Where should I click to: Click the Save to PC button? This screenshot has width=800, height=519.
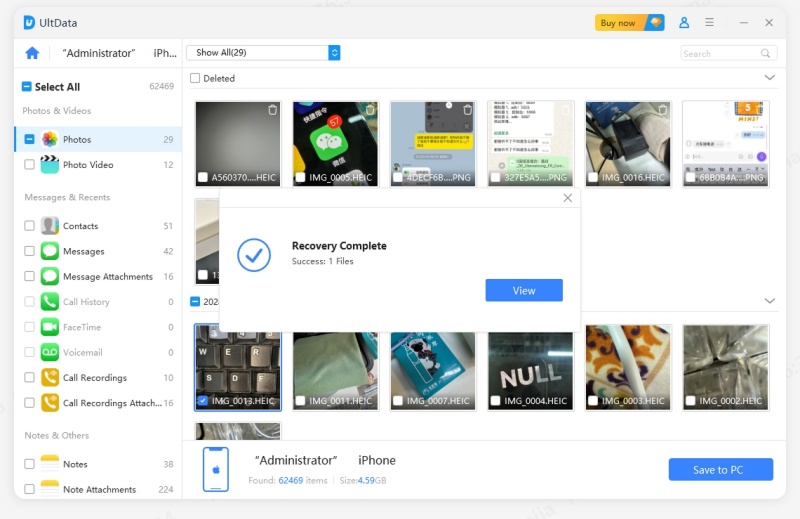tap(720, 470)
